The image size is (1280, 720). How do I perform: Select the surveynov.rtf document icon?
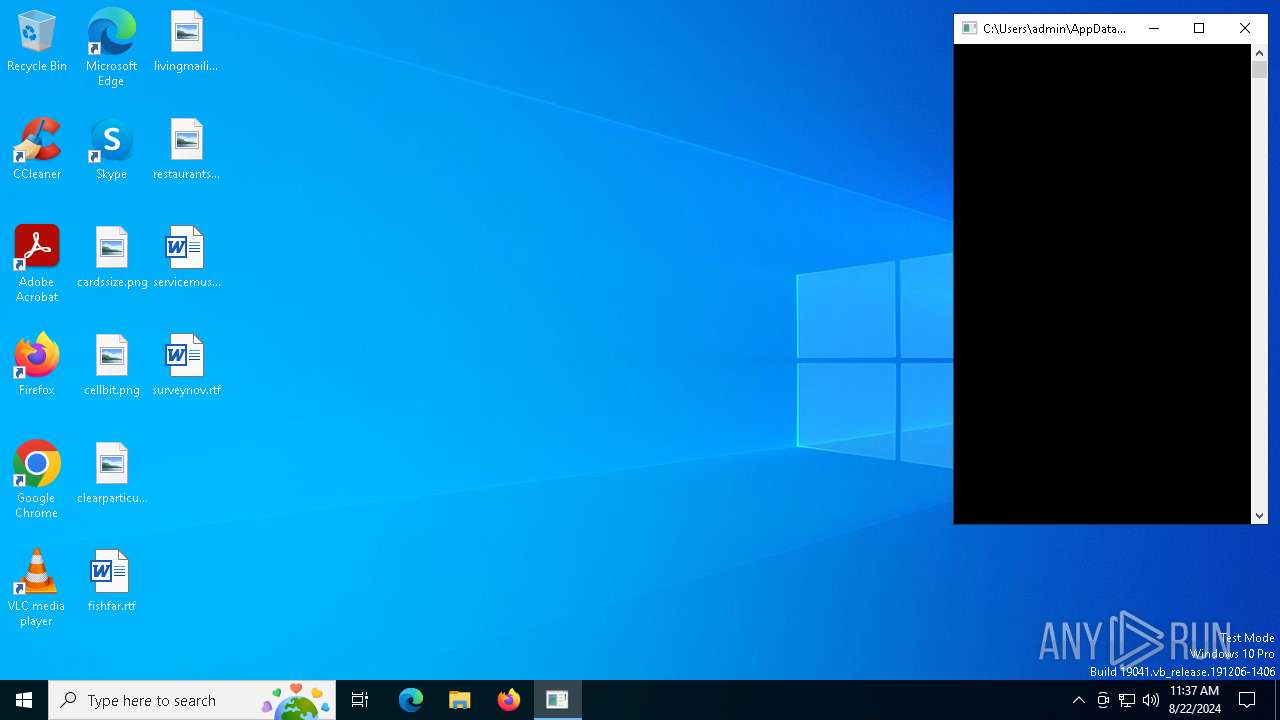(x=186, y=366)
